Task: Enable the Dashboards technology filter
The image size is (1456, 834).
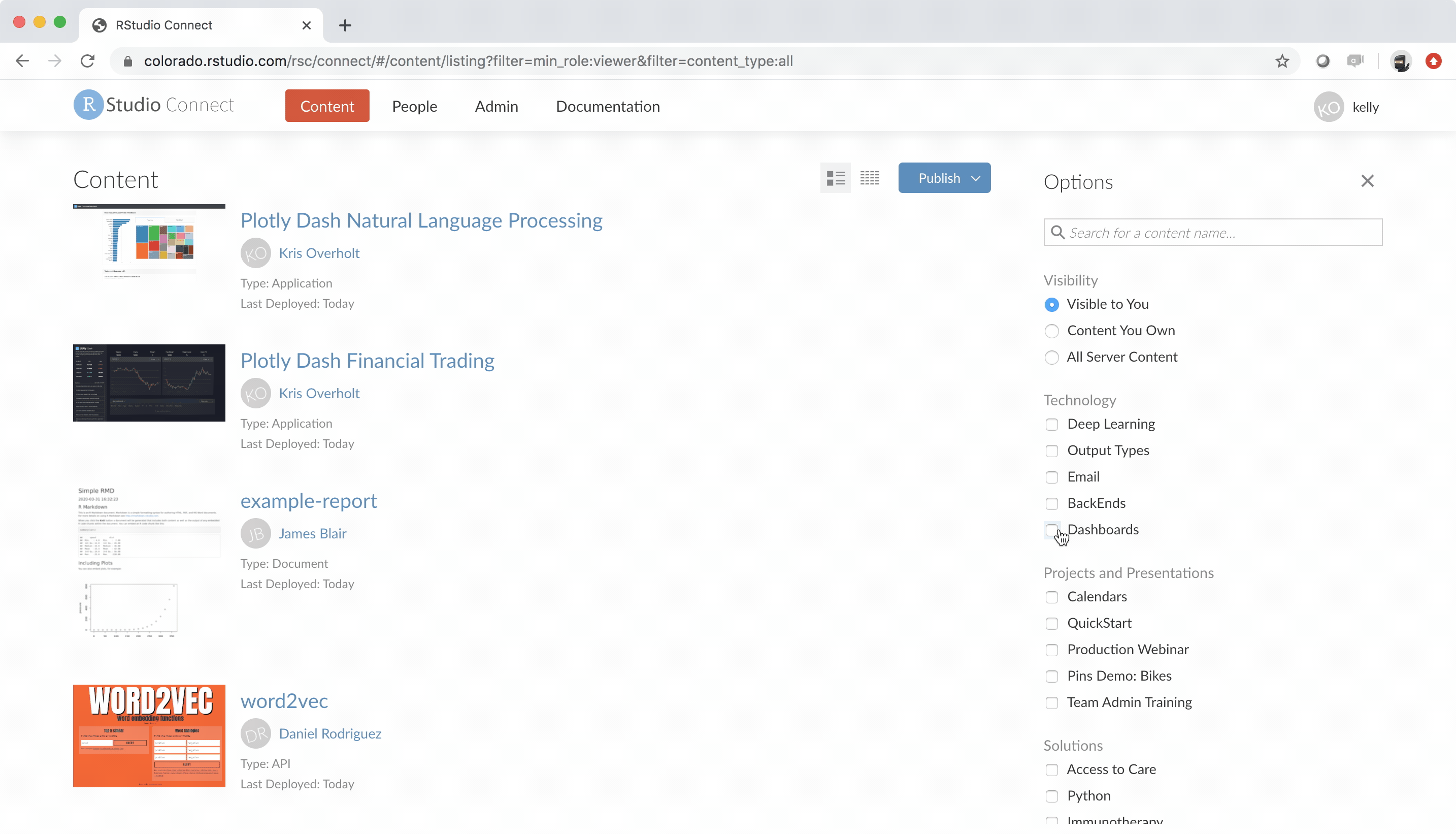Action: point(1052,530)
